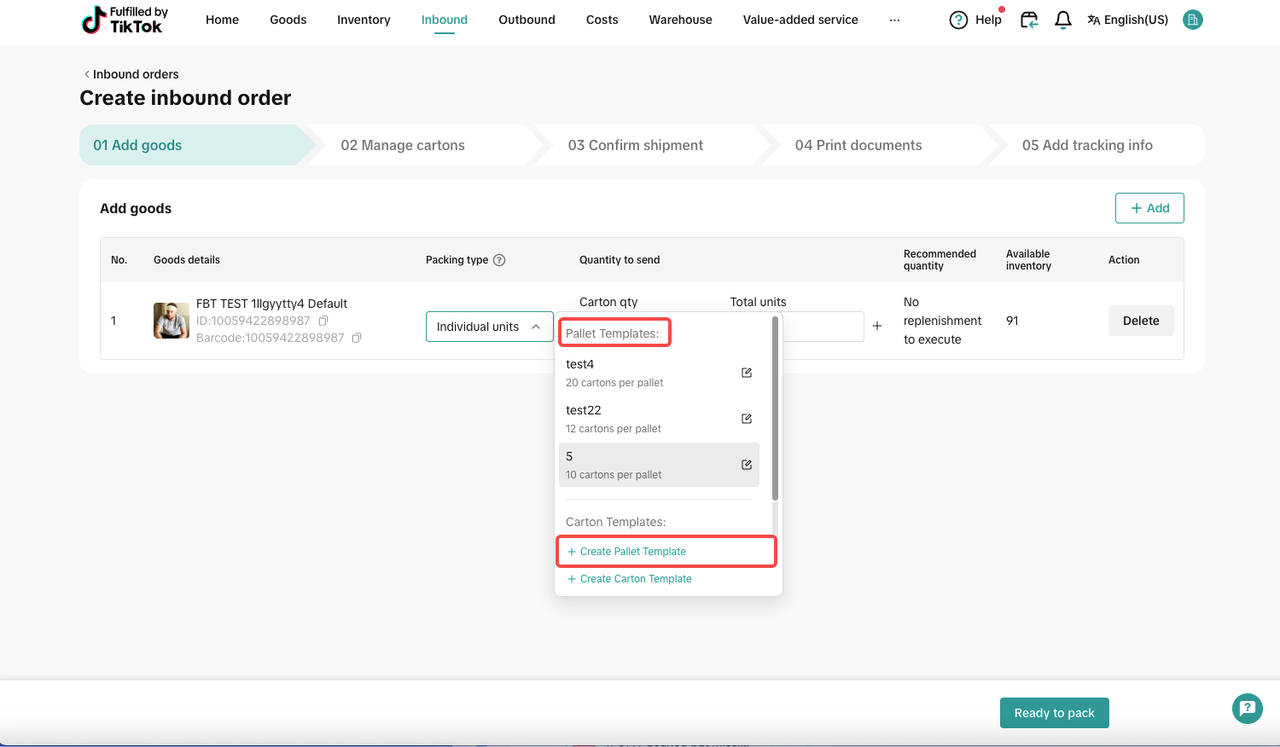The height and width of the screenshot is (747, 1280).
Task: Open the English(US) language selector
Action: 1127,20
